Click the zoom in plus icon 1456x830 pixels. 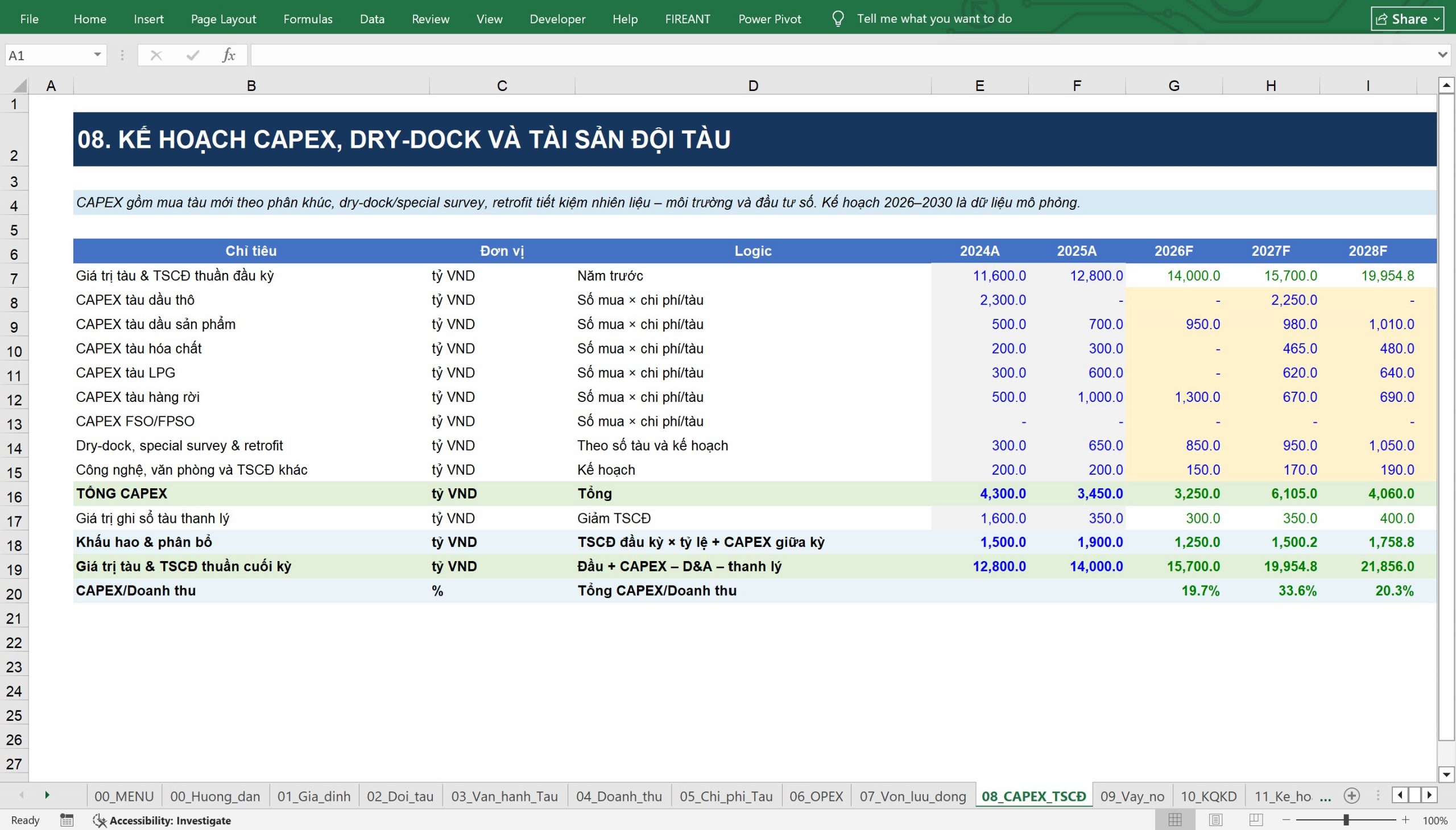[x=1406, y=820]
